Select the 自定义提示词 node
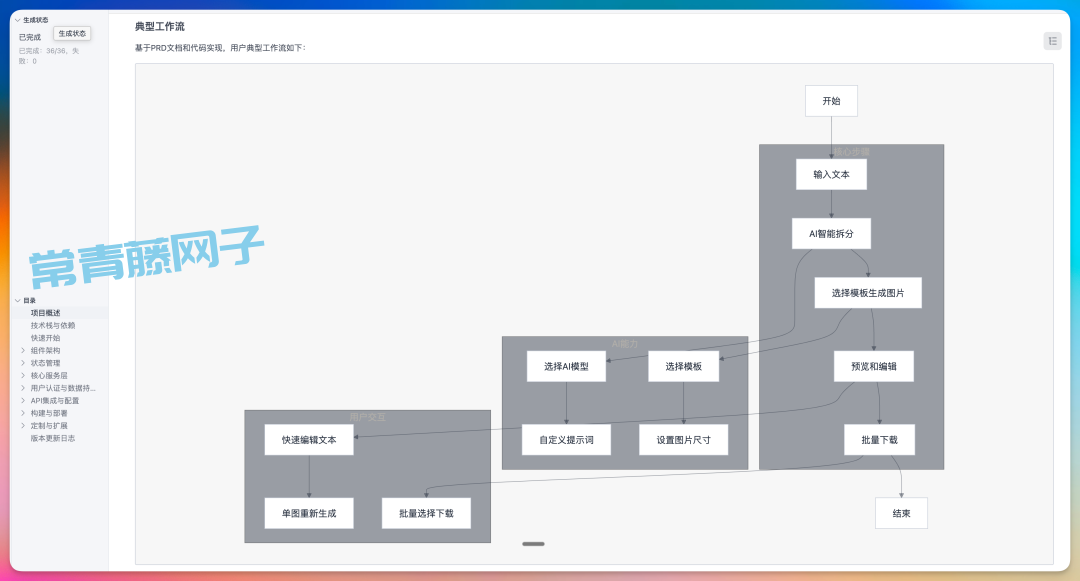This screenshot has width=1080, height=581. tap(566, 440)
